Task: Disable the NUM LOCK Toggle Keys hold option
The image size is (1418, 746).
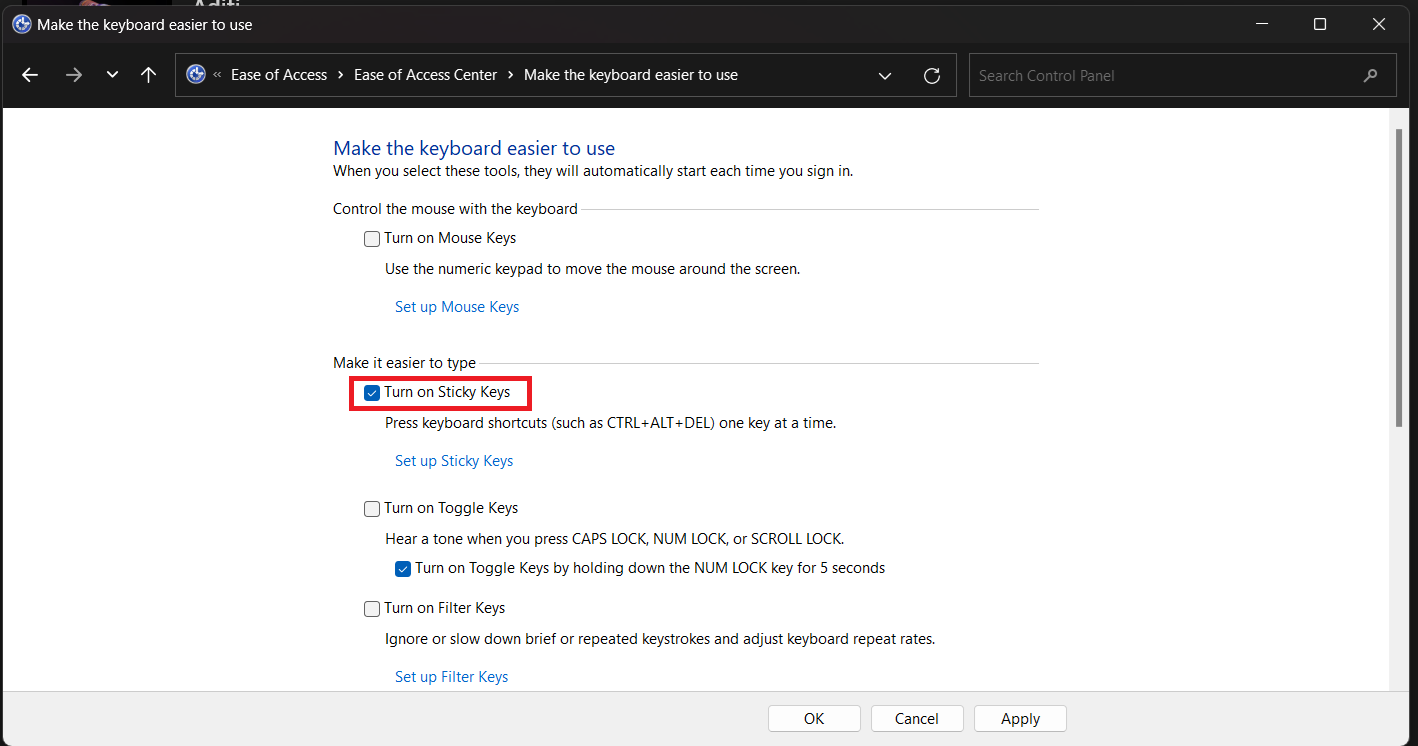Action: pyautogui.click(x=403, y=569)
